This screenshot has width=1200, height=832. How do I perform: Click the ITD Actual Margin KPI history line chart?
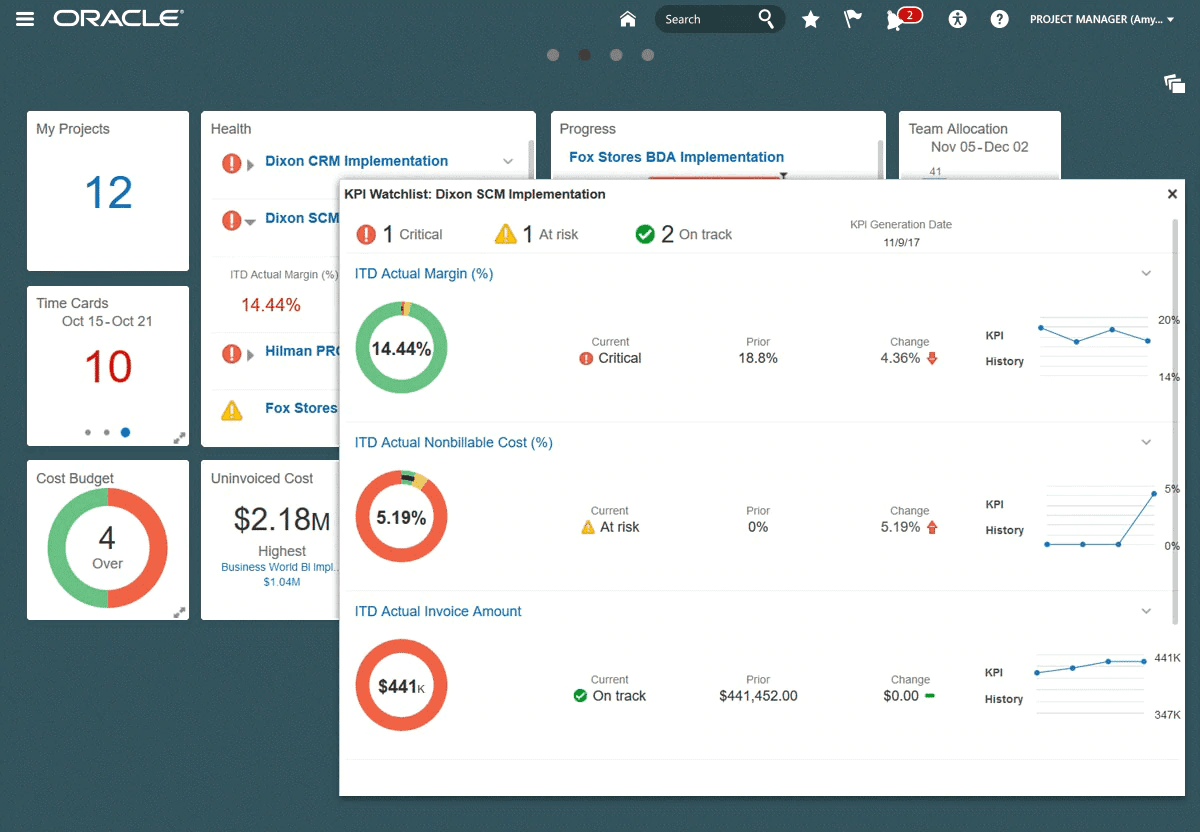tap(1095, 347)
